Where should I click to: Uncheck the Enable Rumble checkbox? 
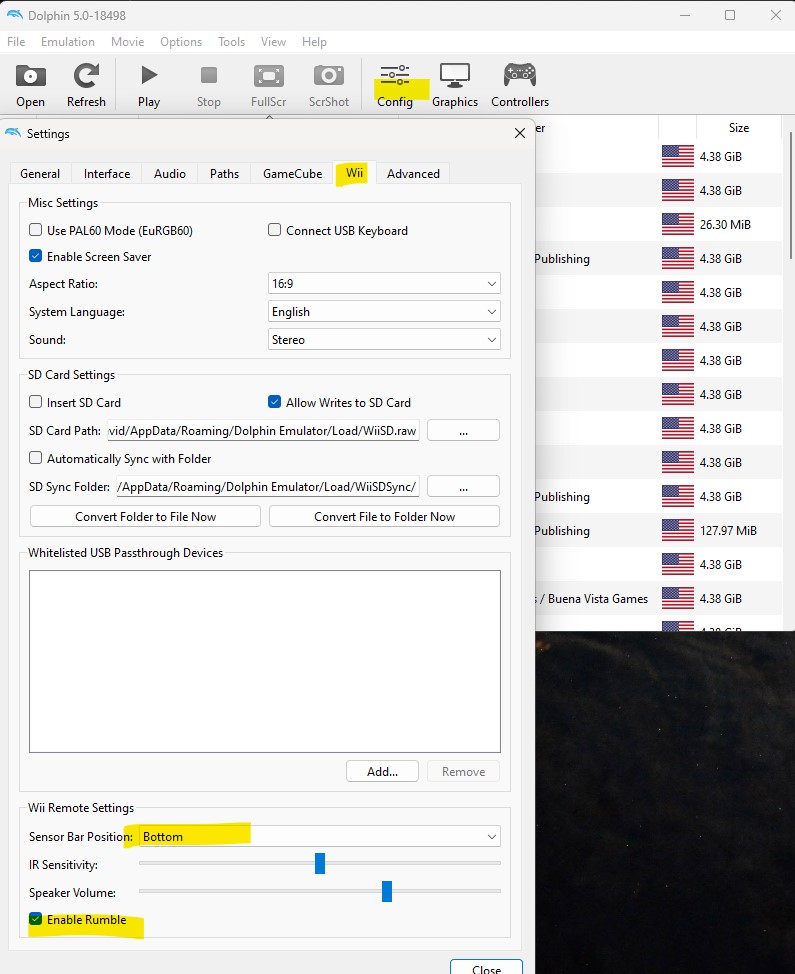35,919
